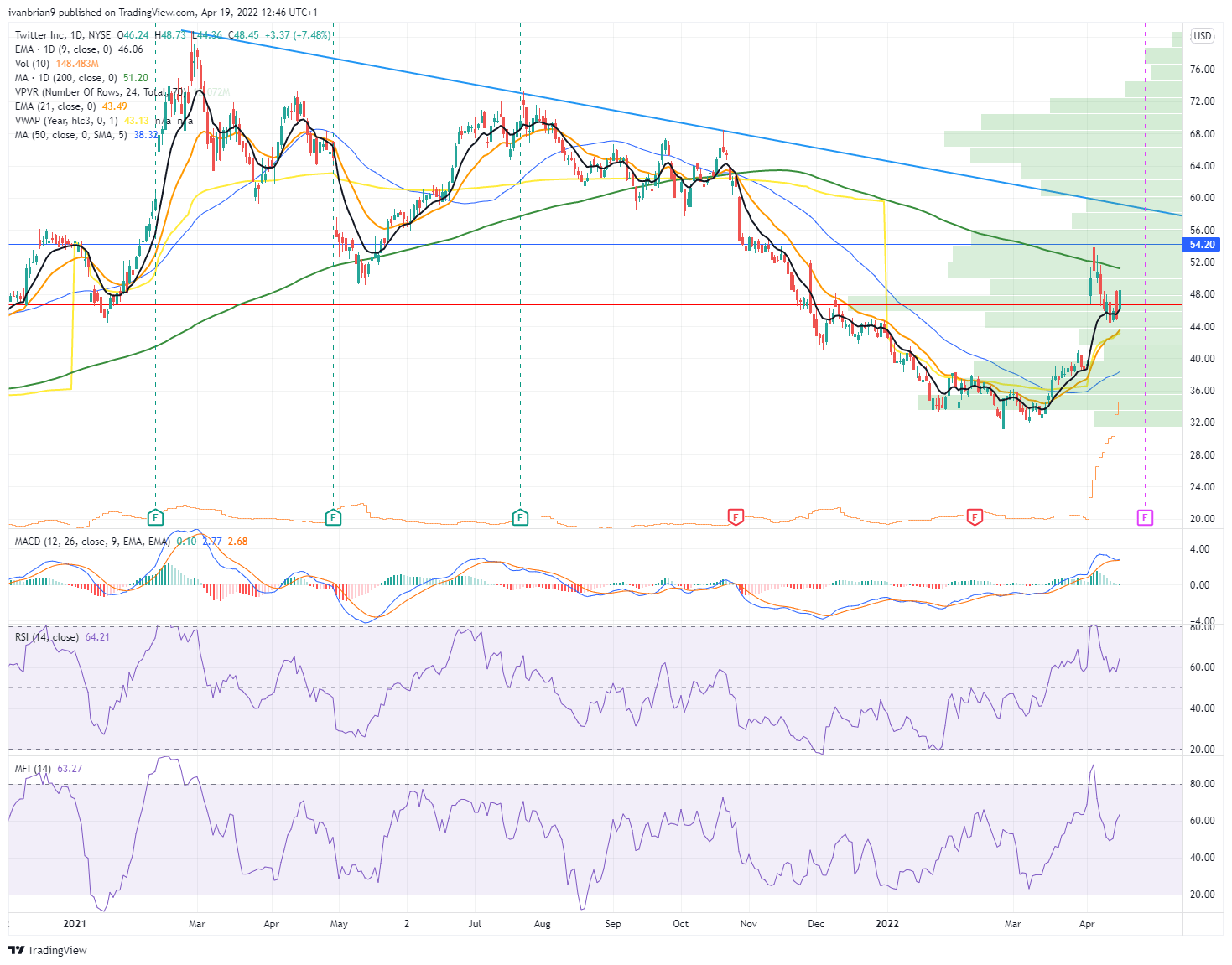Open the red earnings marker in February 2022
Image resolution: width=1232 pixels, height=965 pixels.
975,517
